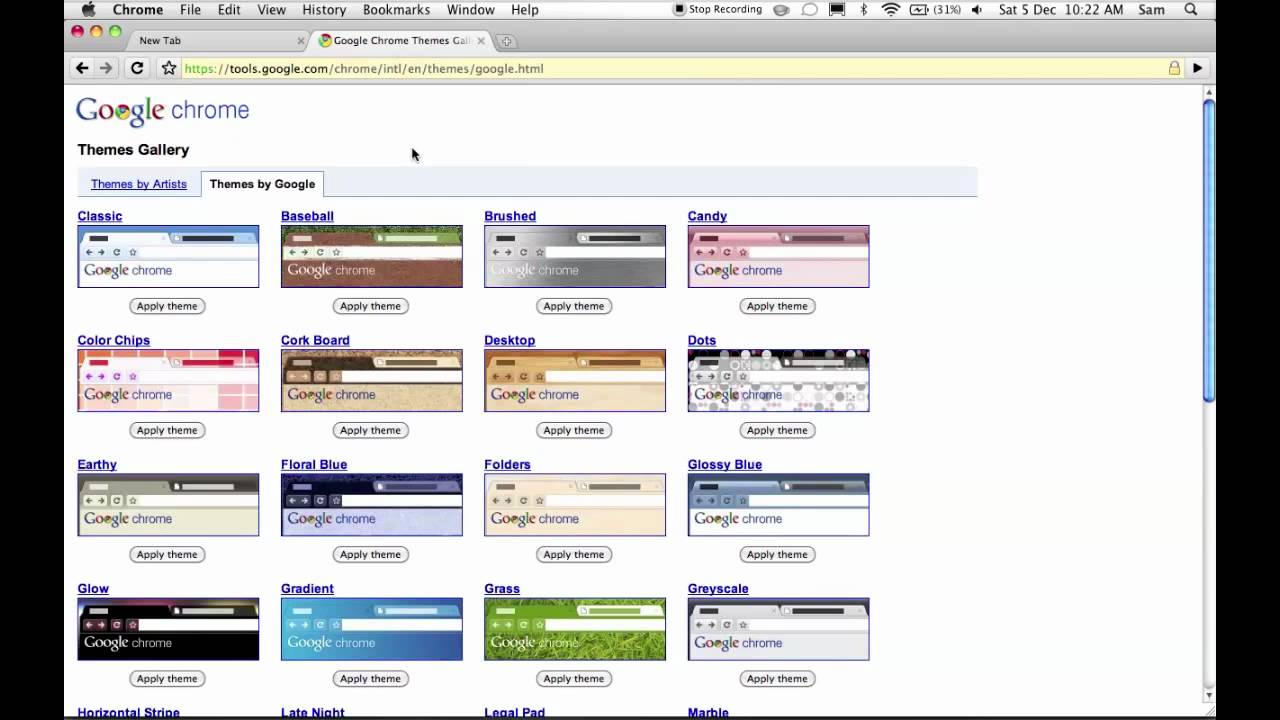Click the battery status indicator (31%)
Viewport: 1280px width, 720px height.
click(935, 10)
